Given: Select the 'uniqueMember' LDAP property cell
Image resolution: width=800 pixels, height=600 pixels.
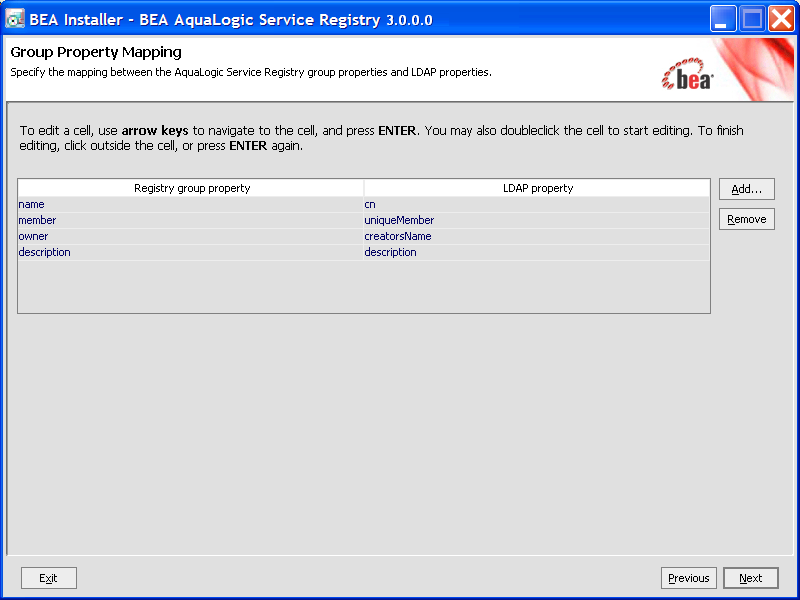Looking at the screenshot, I should [537, 220].
